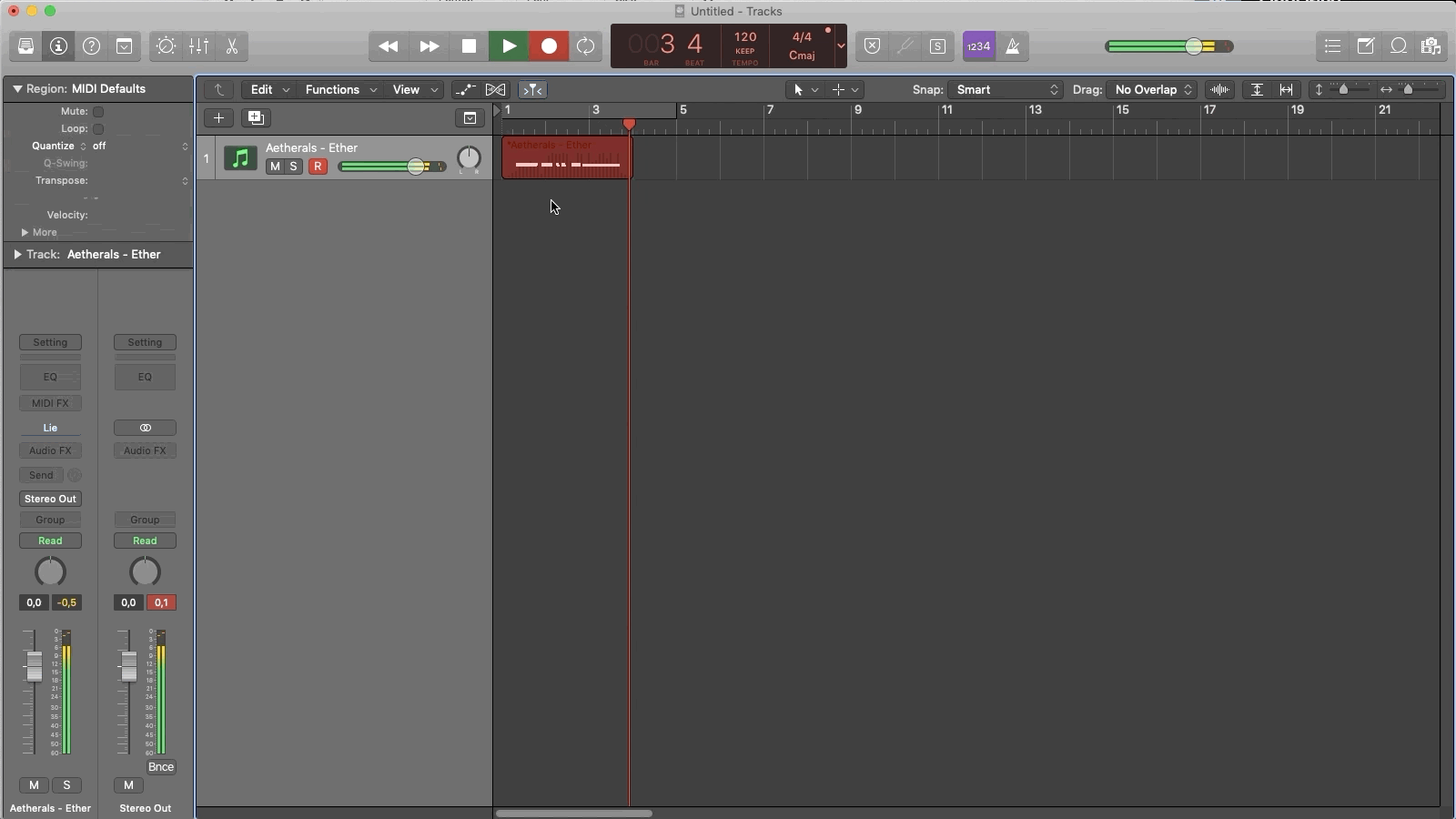This screenshot has height=819, width=1456.
Task: Open the List Editors panel icon
Action: point(1331,45)
